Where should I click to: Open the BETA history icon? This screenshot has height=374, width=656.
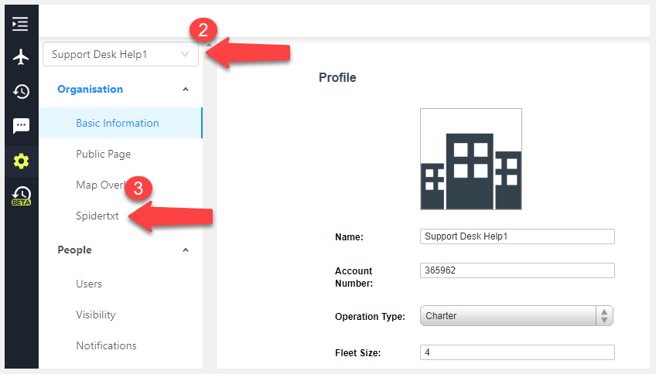[21, 196]
